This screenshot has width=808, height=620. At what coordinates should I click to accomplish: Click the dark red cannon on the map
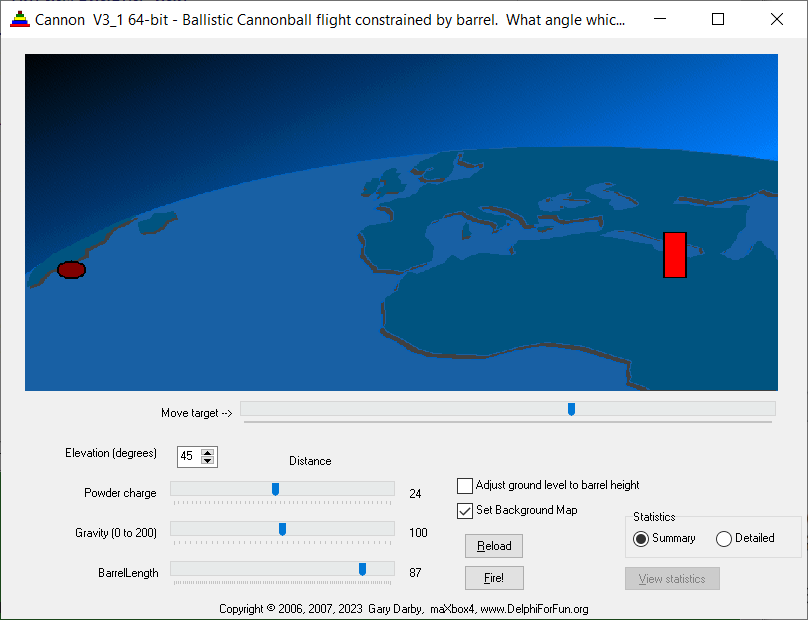(71, 270)
